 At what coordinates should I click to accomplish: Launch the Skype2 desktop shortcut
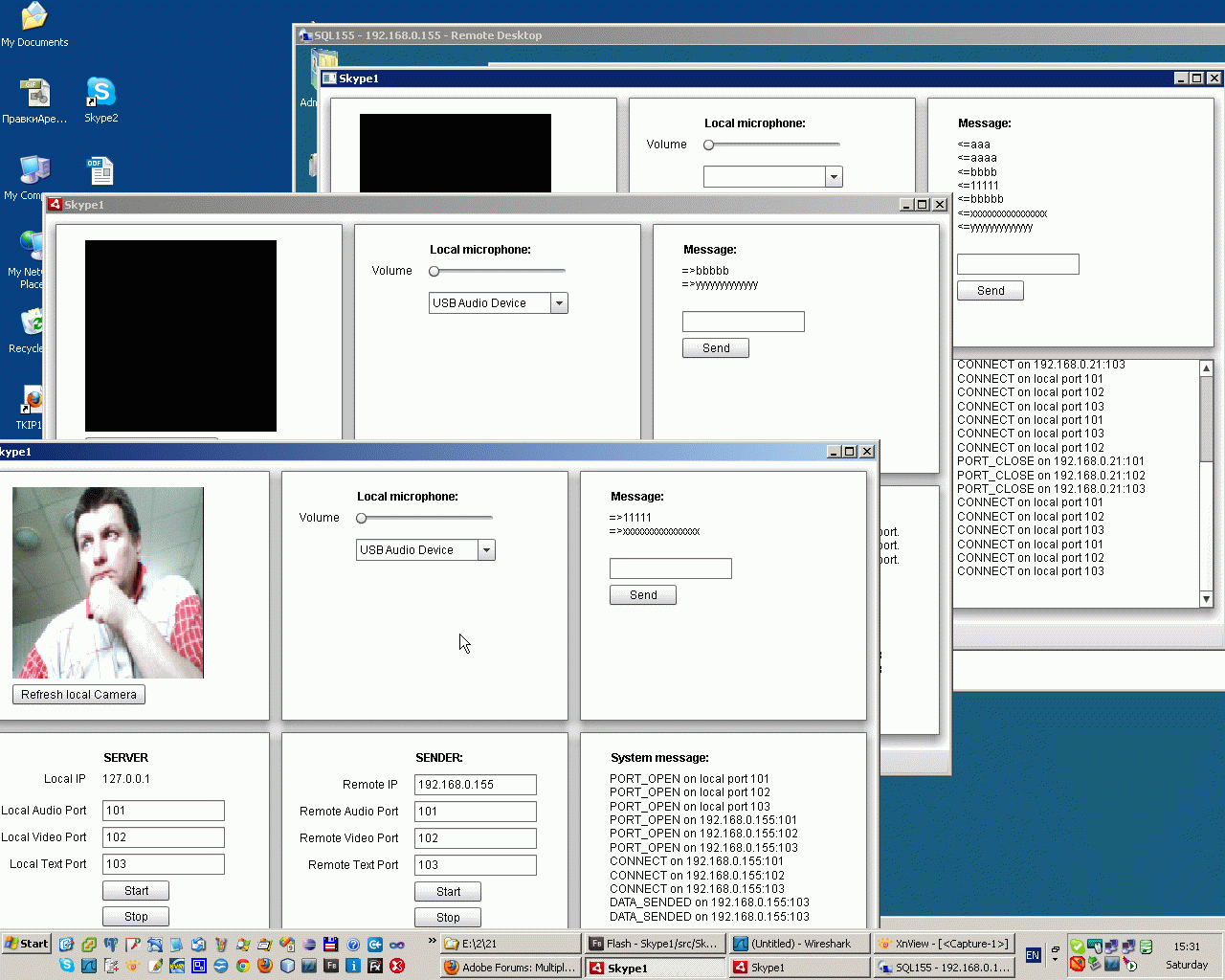pyautogui.click(x=100, y=100)
